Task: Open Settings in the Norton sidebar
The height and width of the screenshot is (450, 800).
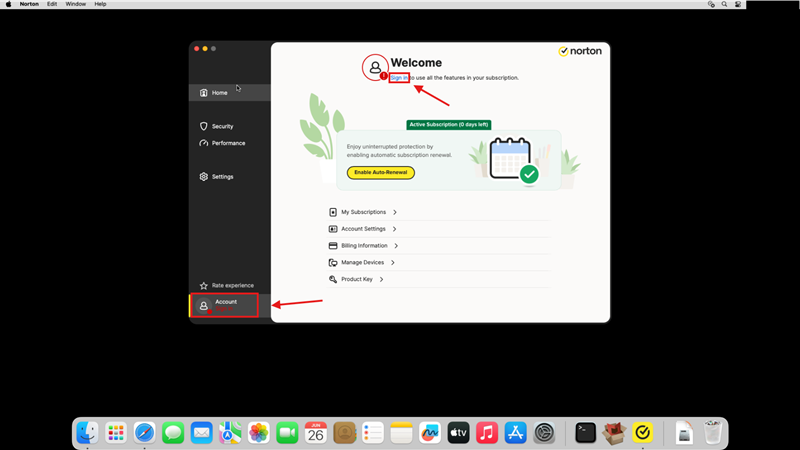Action: [x=230, y=177]
